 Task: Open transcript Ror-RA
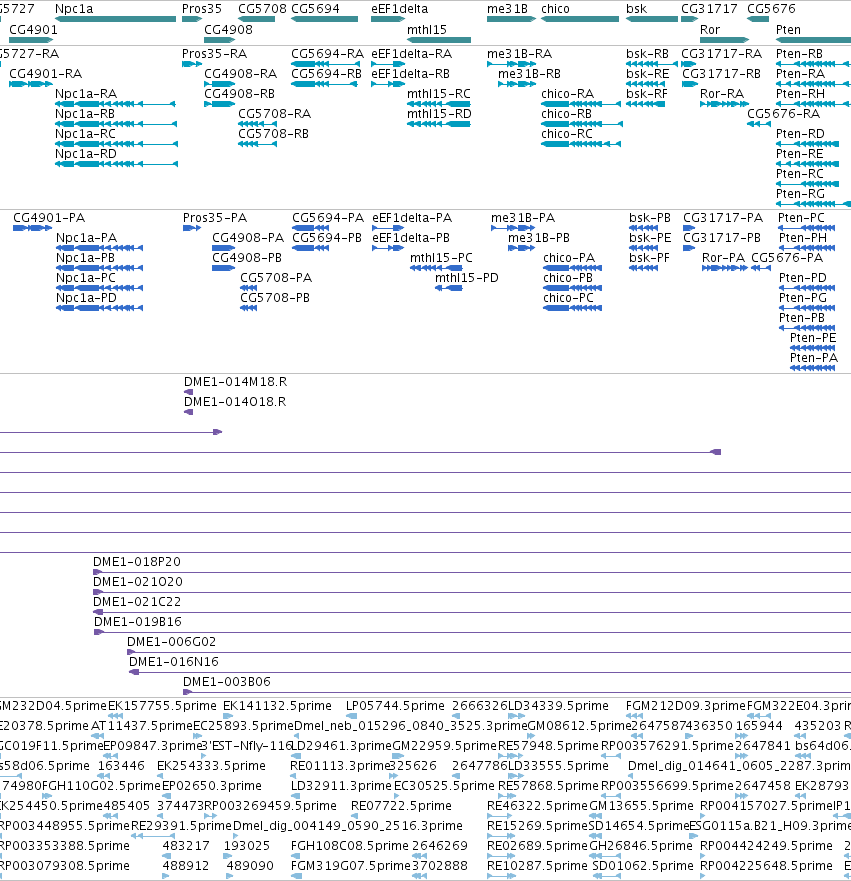tap(722, 94)
